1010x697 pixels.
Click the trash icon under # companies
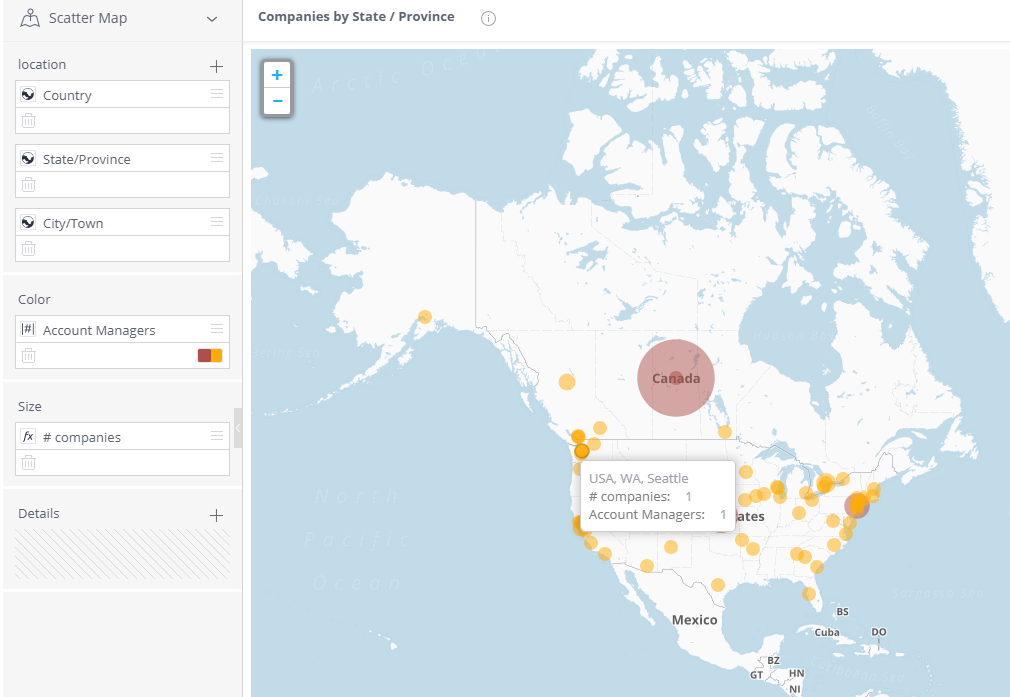[30, 462]
